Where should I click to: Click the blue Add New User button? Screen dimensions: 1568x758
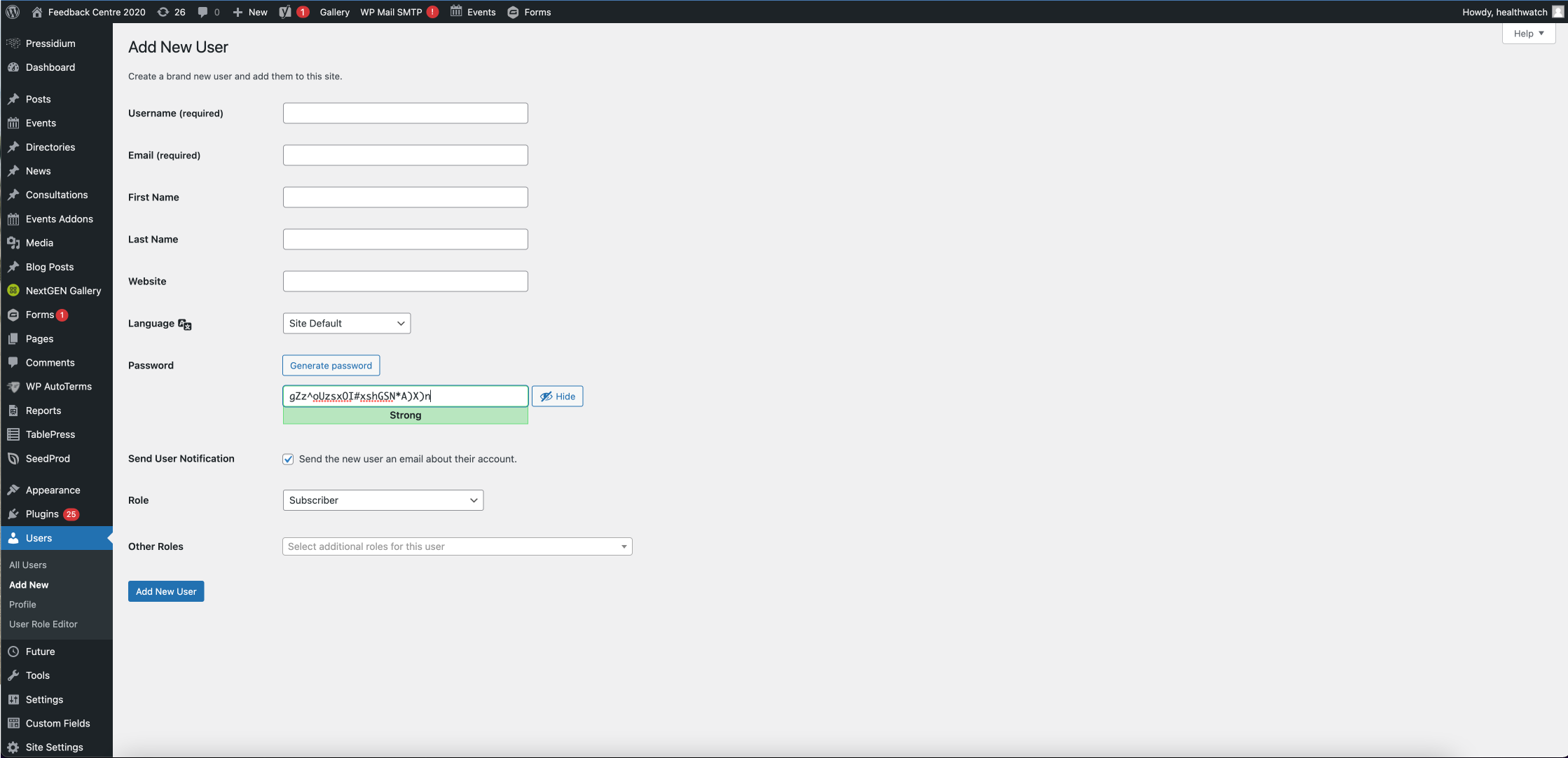(166, 591)
